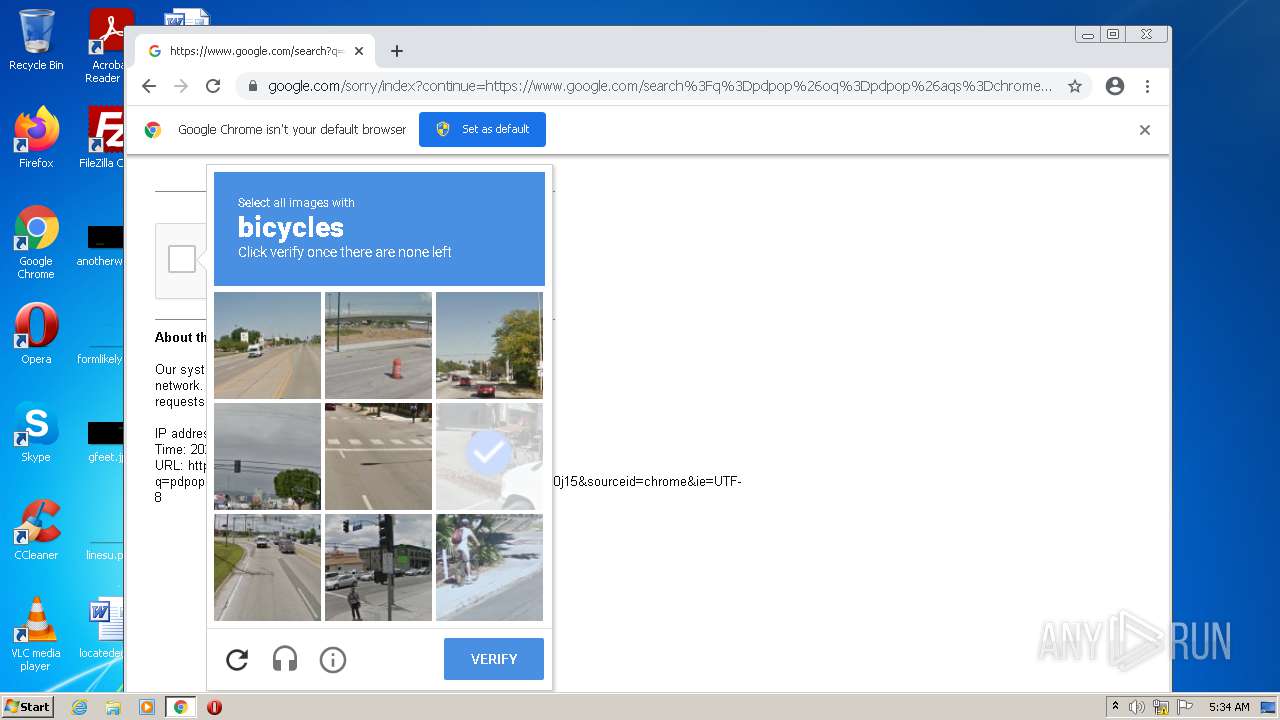The image size is (1280, 720).
Task: Get an audio challenge via headphones icon
Action: 285,660
